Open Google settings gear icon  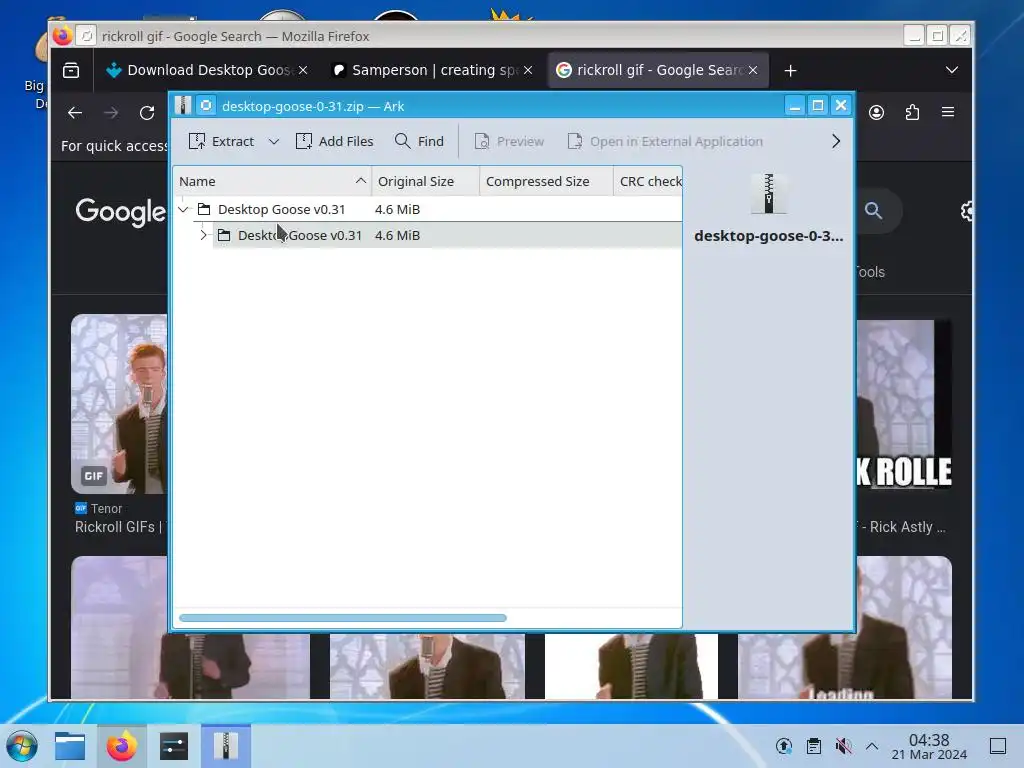(967, 211)
